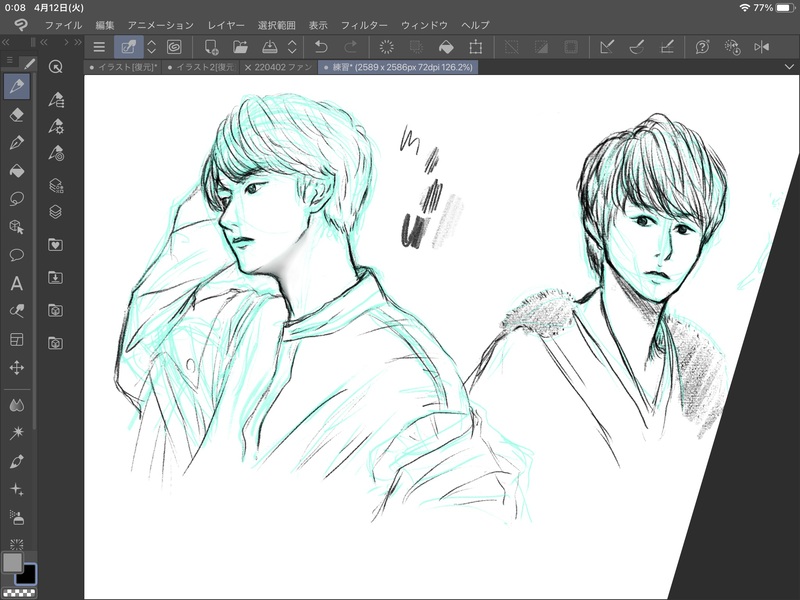
Task: Select the Fill bucket tool in left toolbar
Action: point(16,170)
